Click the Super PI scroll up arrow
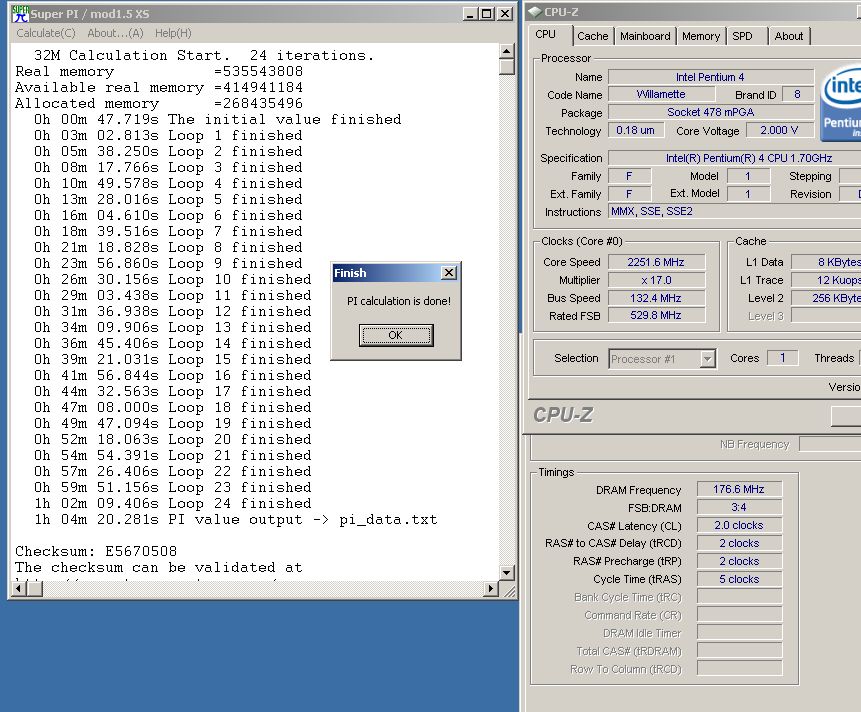This screenshot has height=712, width=861. click(507, 51)
